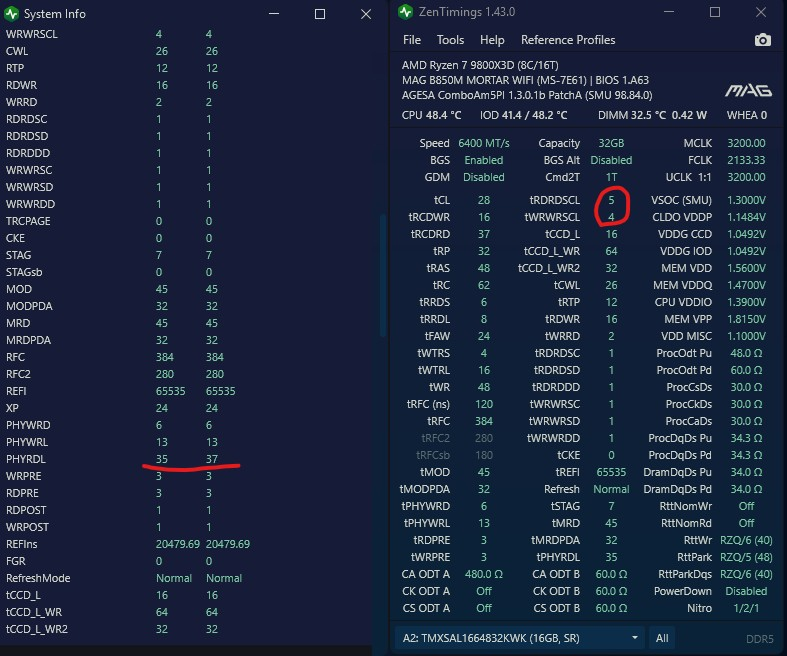The height and width of the screenshot is (656, 787).
Task: Click the tCL value 28
Action: [x=484, y=200]
